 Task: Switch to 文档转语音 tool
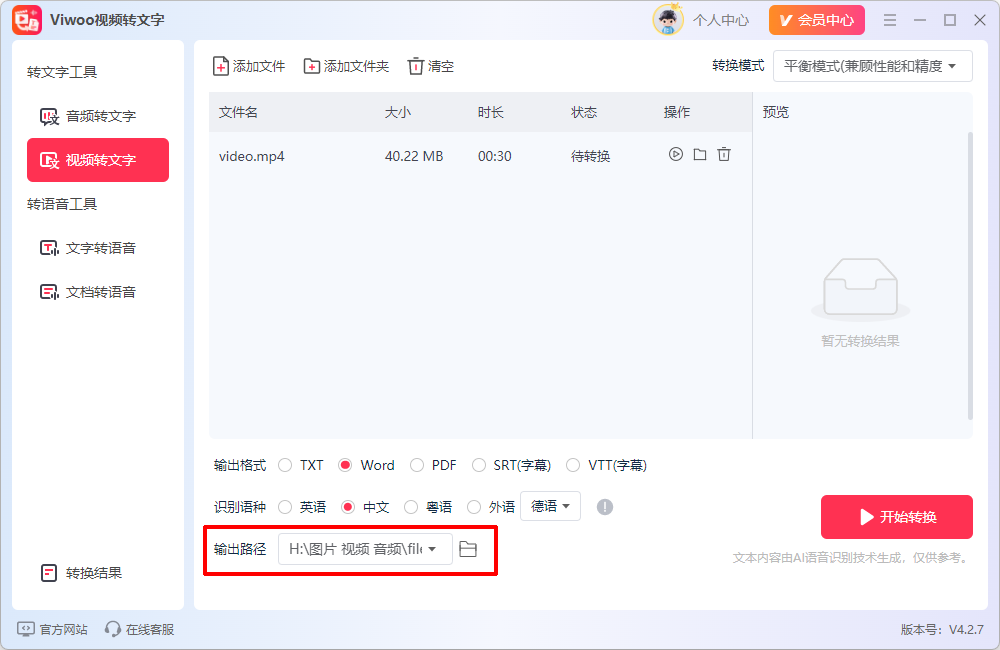pyautogui.click(x=98, y=292)
